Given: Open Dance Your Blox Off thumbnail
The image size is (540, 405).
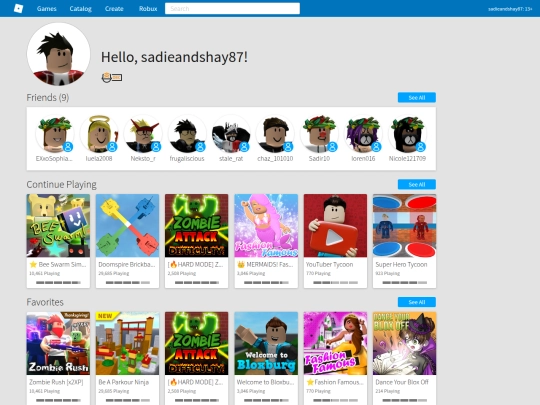Looking at the screenshot, I should (405, 343).
